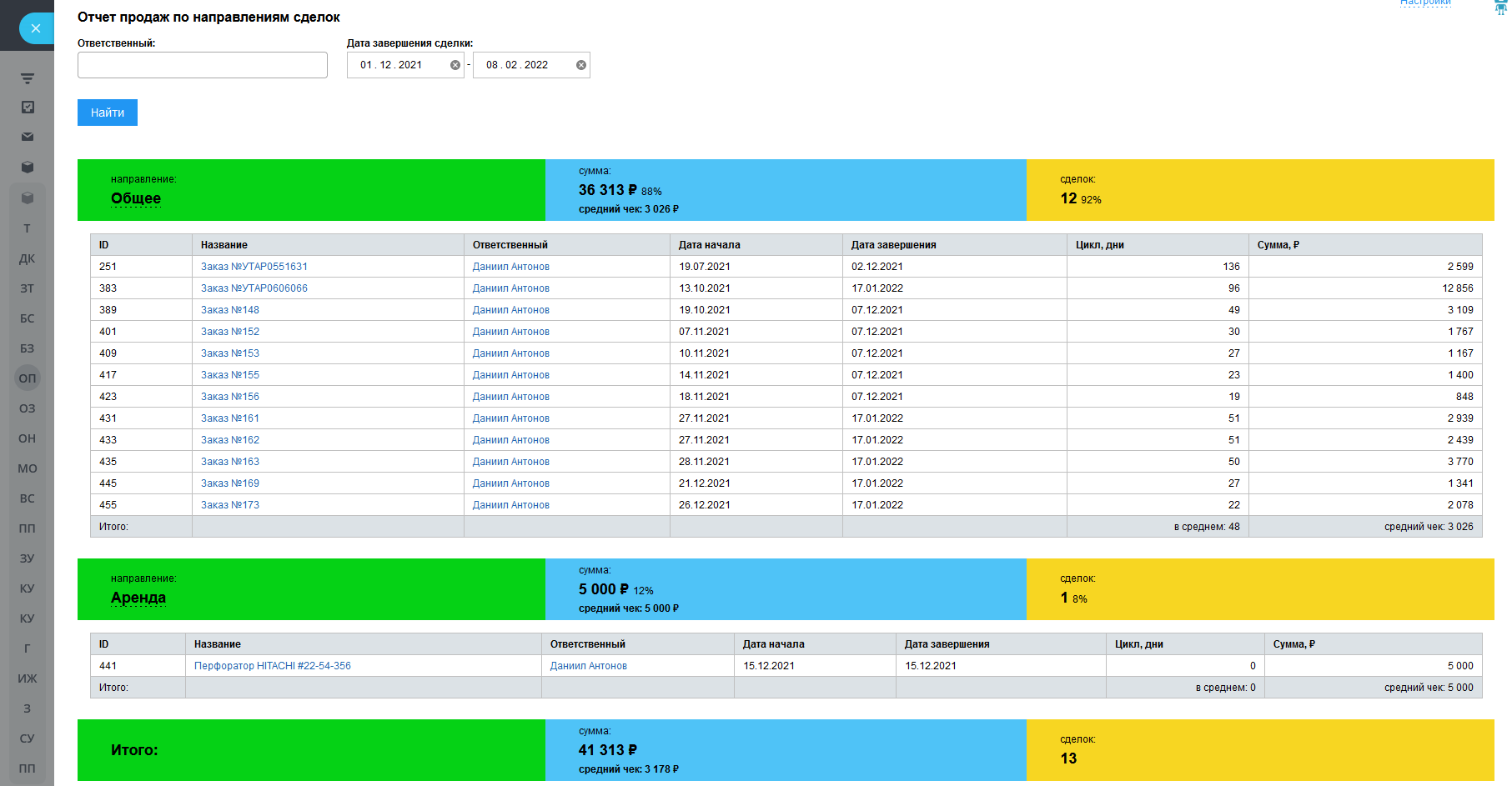1512x786 pixels.
Task: Open the mail envelope icon in sidebar
Action: (x=28, y=137)
